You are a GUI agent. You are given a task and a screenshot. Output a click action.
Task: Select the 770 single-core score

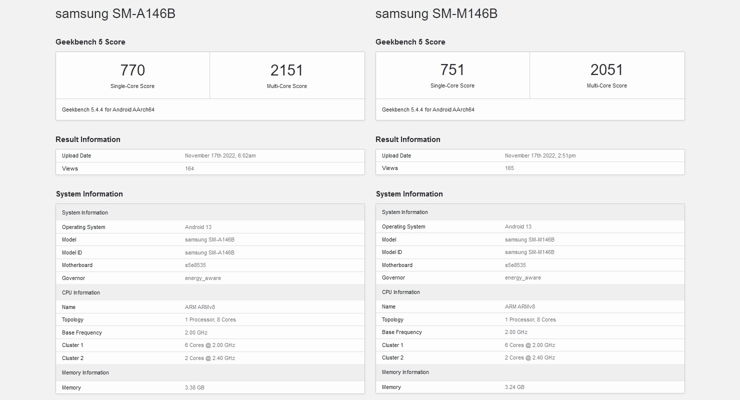tap(132, 70)
